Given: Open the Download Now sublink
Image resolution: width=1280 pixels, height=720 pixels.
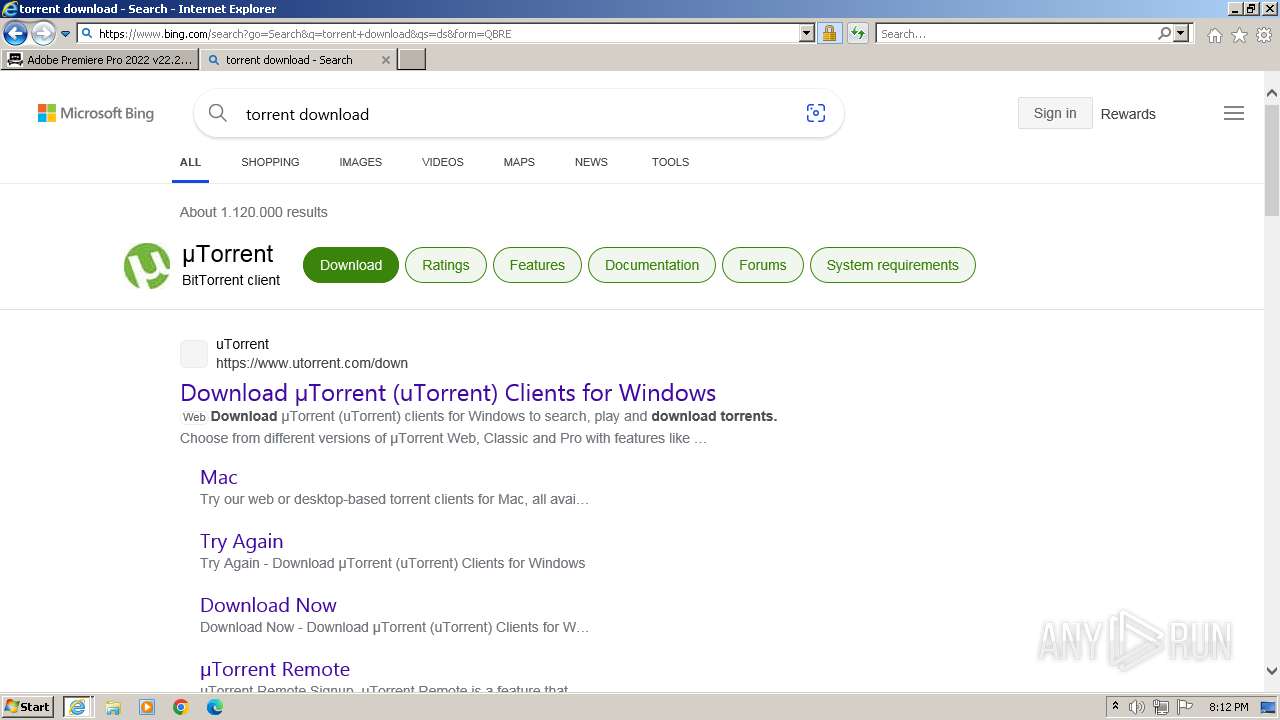Looking at the screenshot, I should point(268,605).
